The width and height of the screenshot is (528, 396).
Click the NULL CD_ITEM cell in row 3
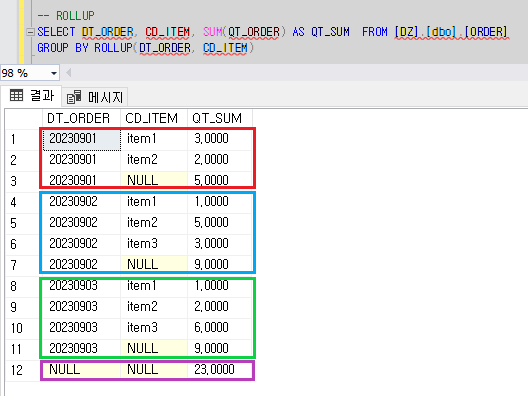[x=154, y=181]
